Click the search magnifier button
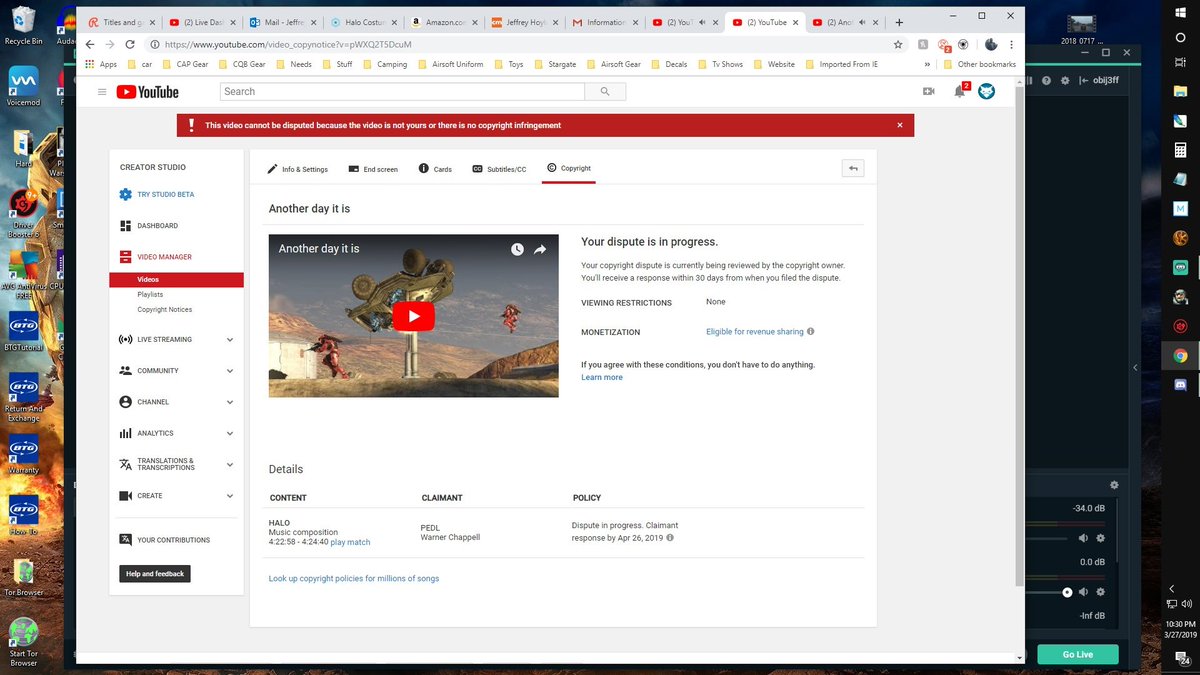The image size is (1200, 675). point(605,91)
